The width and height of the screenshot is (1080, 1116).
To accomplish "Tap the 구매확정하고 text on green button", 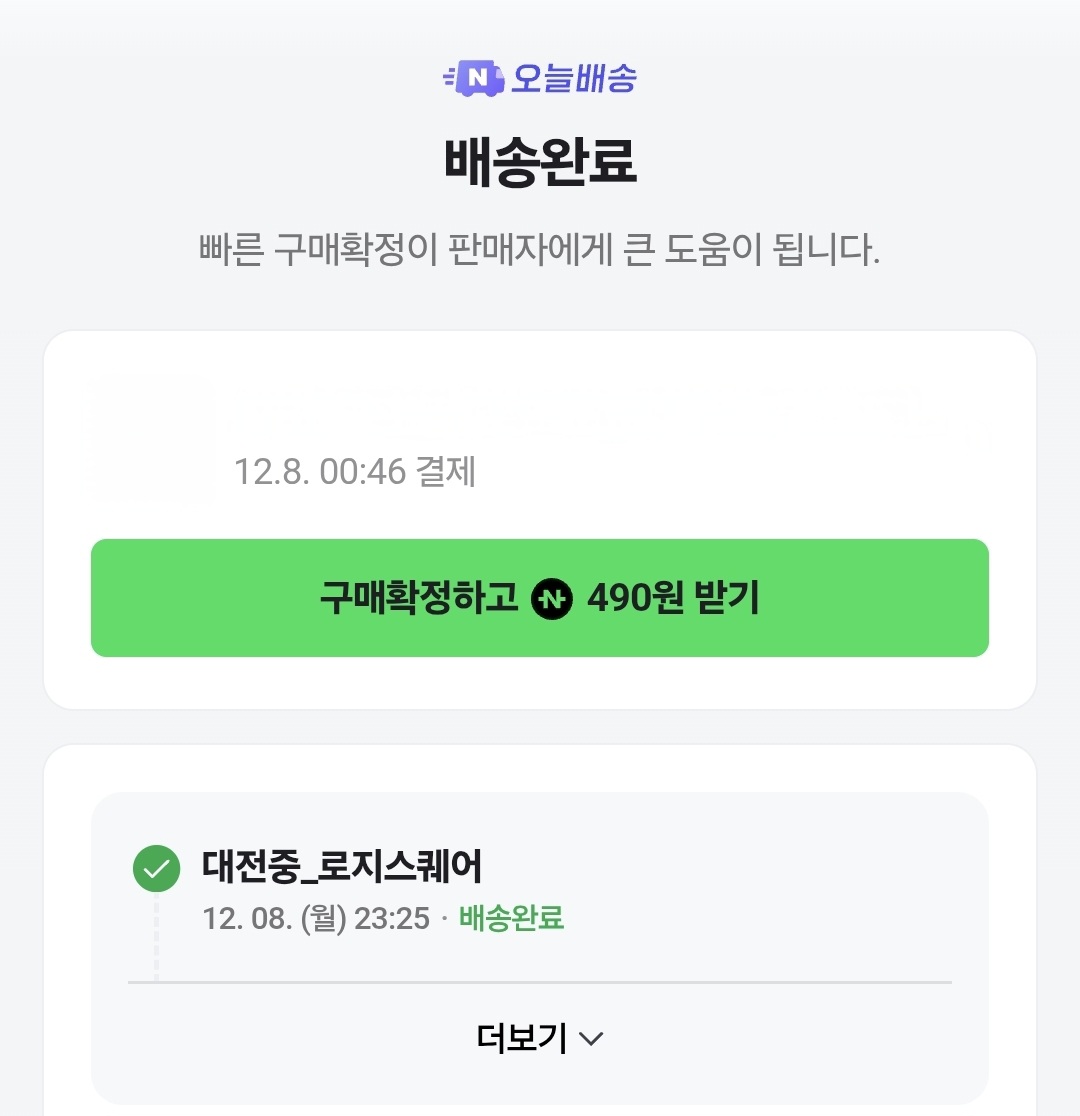I will pyautogui.click(x=419, y=598).
